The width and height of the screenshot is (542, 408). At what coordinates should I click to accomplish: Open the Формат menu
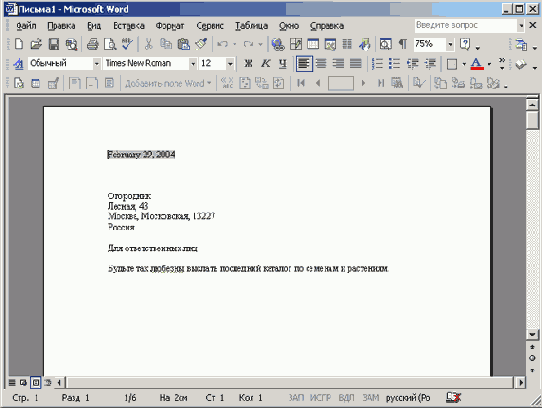click(x=170, y=26)
